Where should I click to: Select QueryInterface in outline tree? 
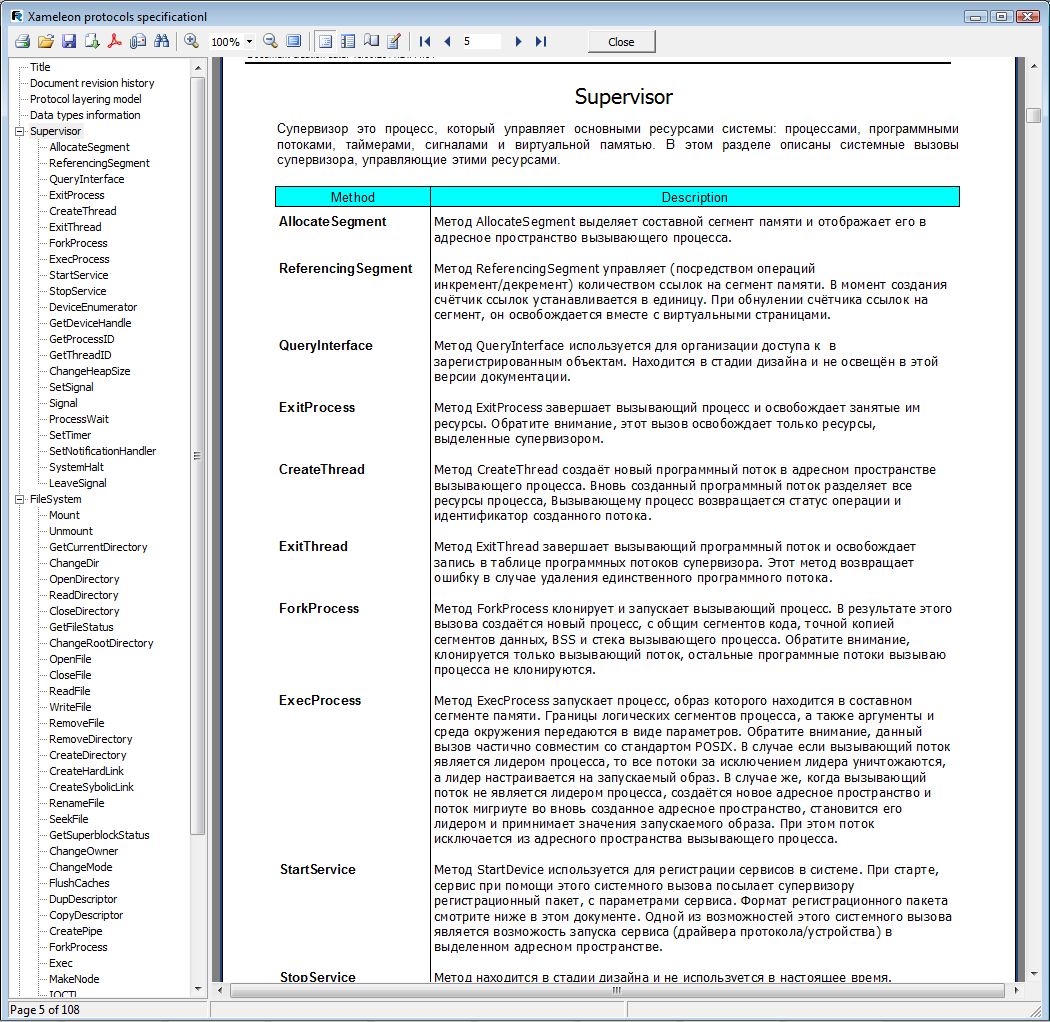click(86, 179)
